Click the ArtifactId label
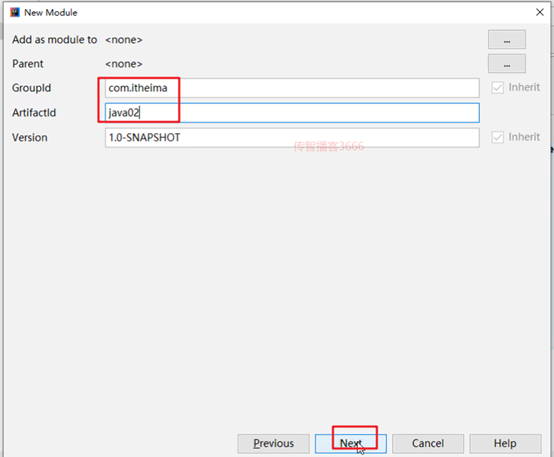The width and height of the screenshot is (554, 457). click(34, 113)
